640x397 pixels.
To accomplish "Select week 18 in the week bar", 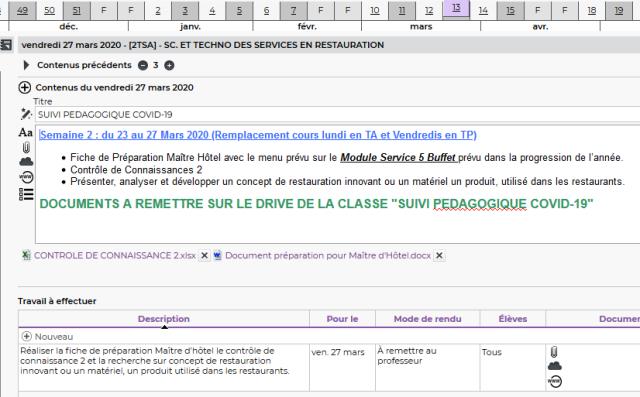I will coord(592,10).
